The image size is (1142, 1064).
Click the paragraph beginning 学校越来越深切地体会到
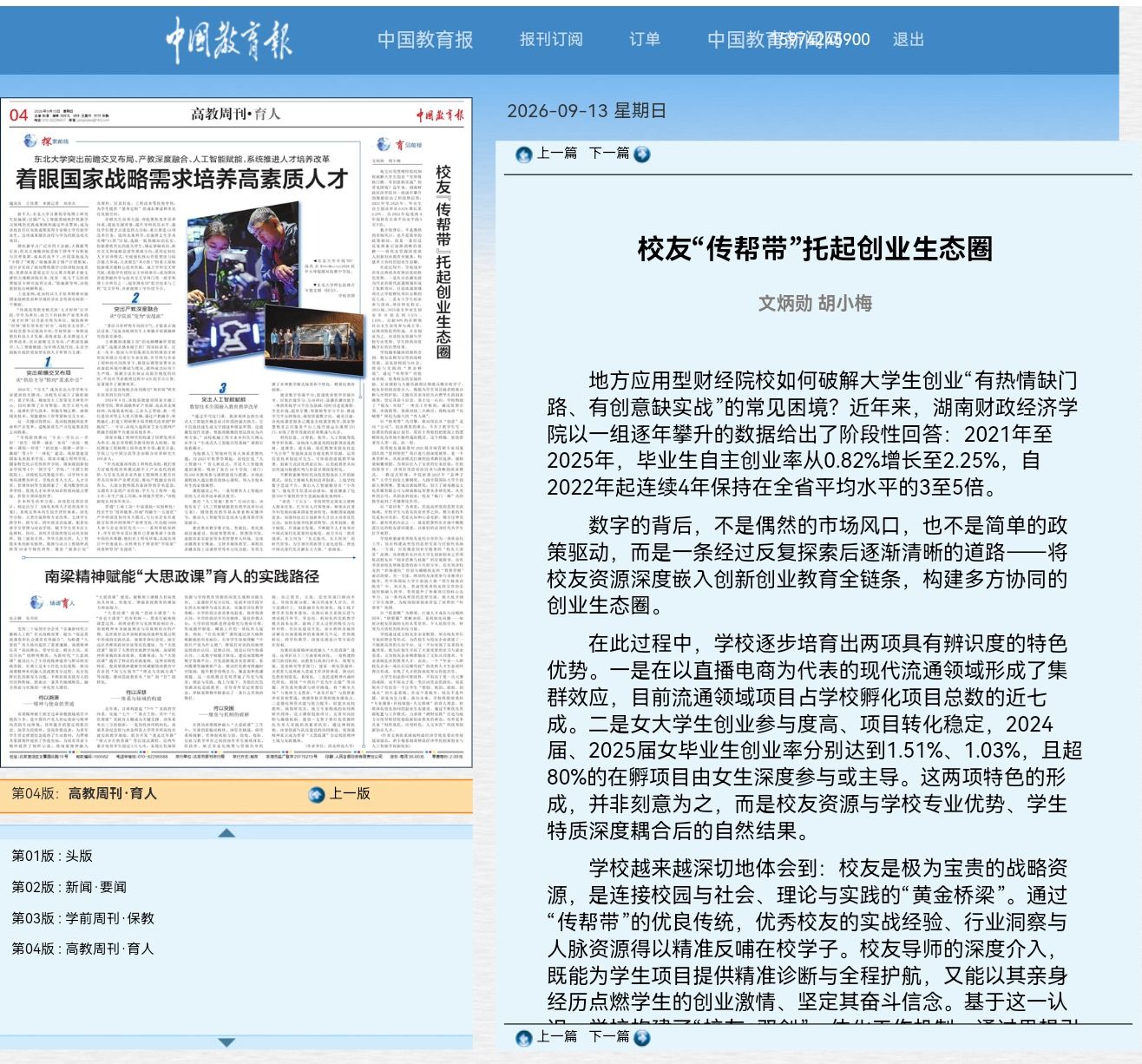[x=815, y=939]
